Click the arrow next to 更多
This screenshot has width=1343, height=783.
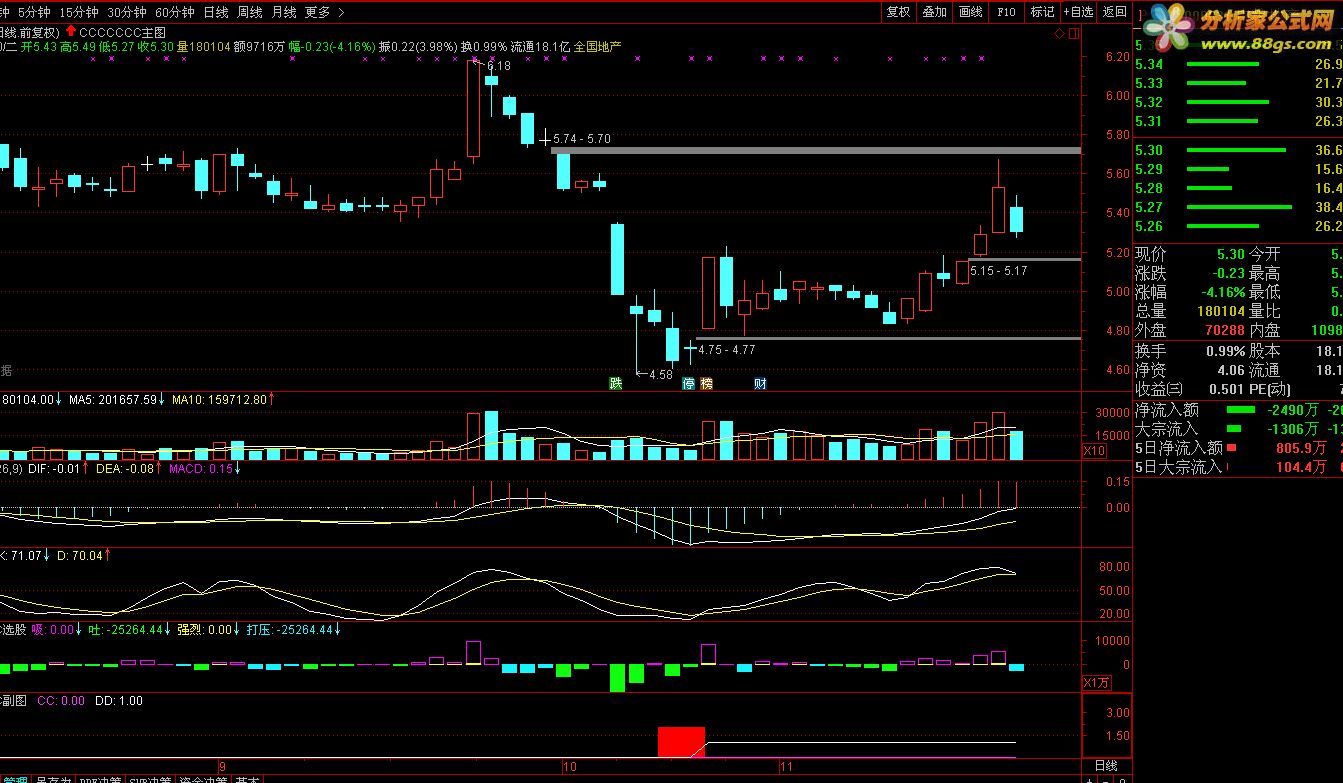[341, 12]
